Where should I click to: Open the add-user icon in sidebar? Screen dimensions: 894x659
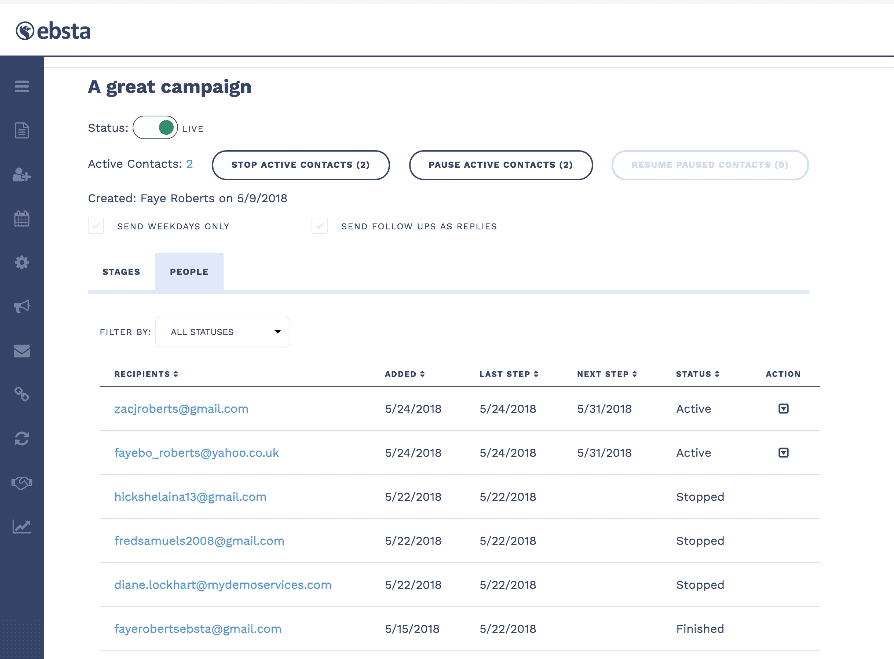[x=22, y=174]
